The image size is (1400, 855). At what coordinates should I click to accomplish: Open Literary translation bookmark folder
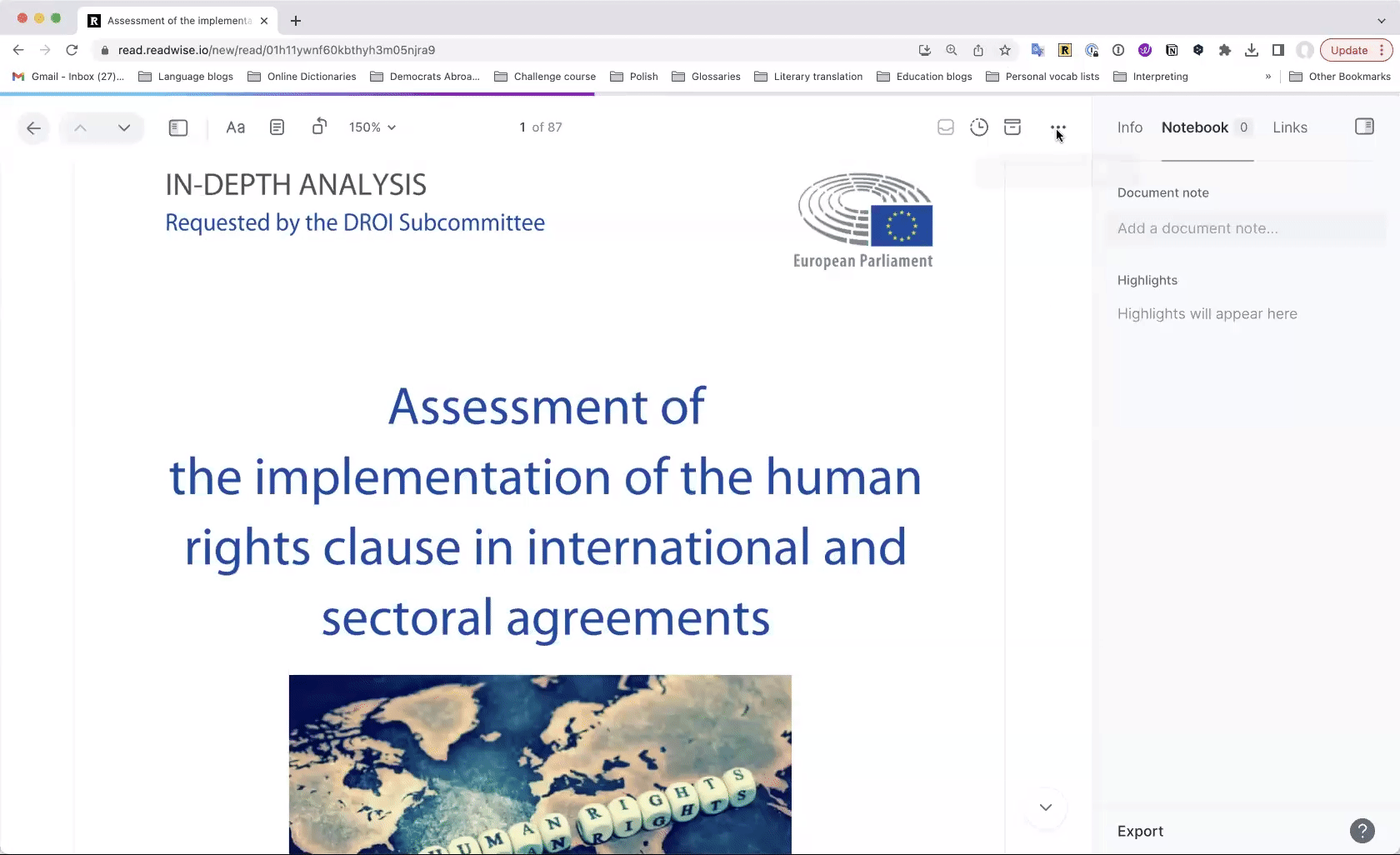[808, 77]
